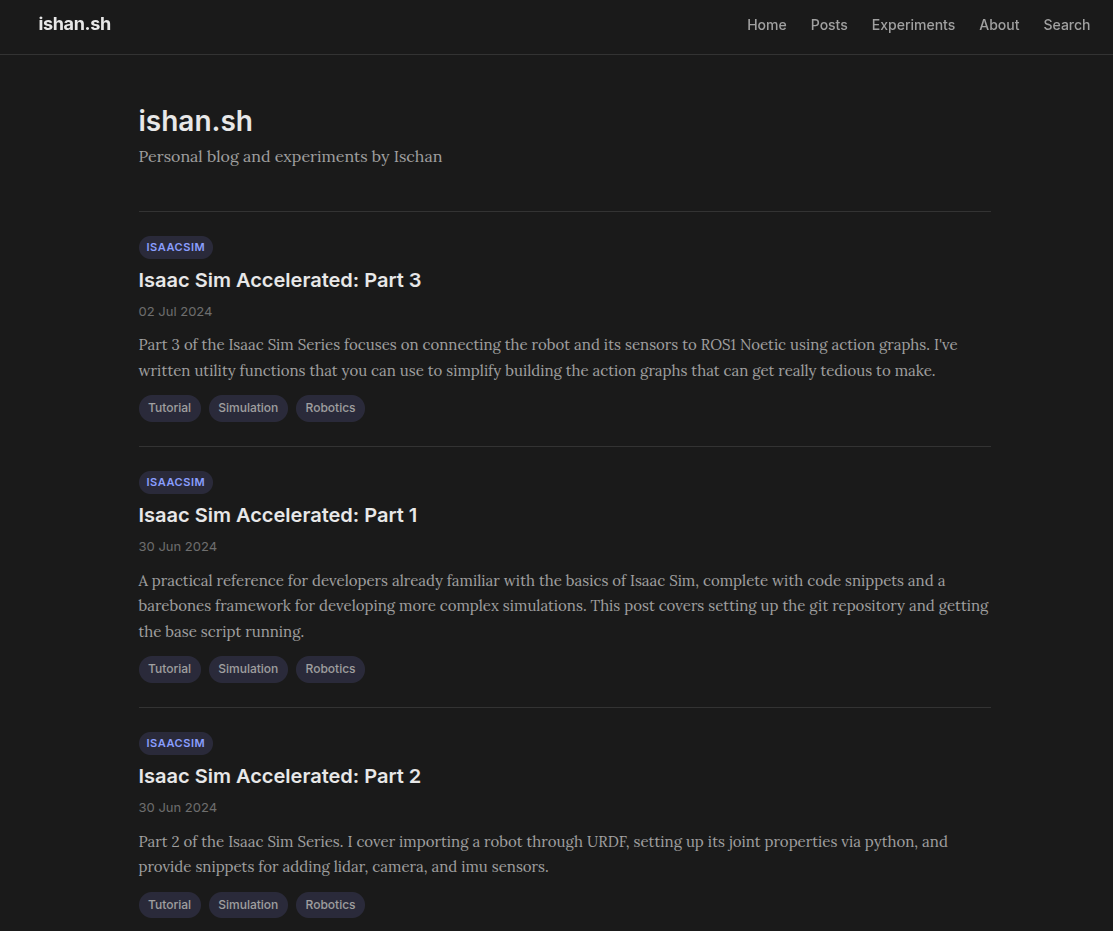Click the large ishan.sh page heading
1113x931 pixels.
coord(195,121)
